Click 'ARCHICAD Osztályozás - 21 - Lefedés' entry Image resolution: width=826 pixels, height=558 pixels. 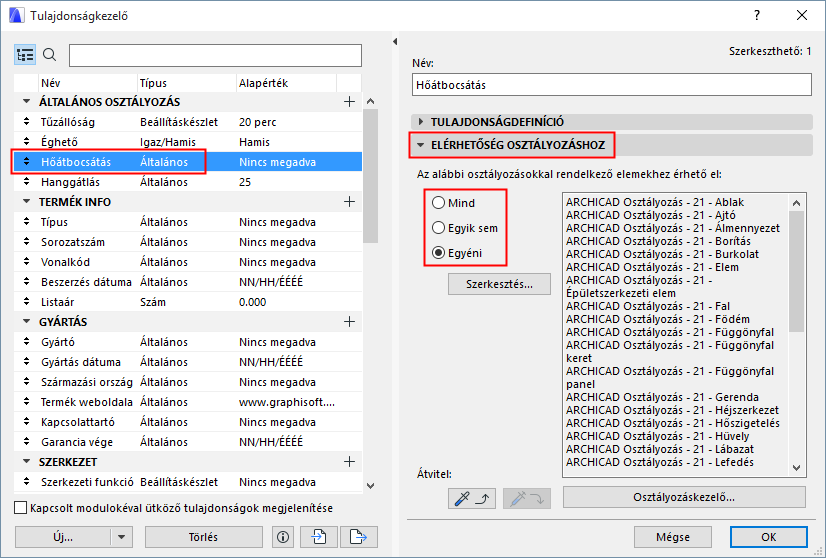pos(660,462)
